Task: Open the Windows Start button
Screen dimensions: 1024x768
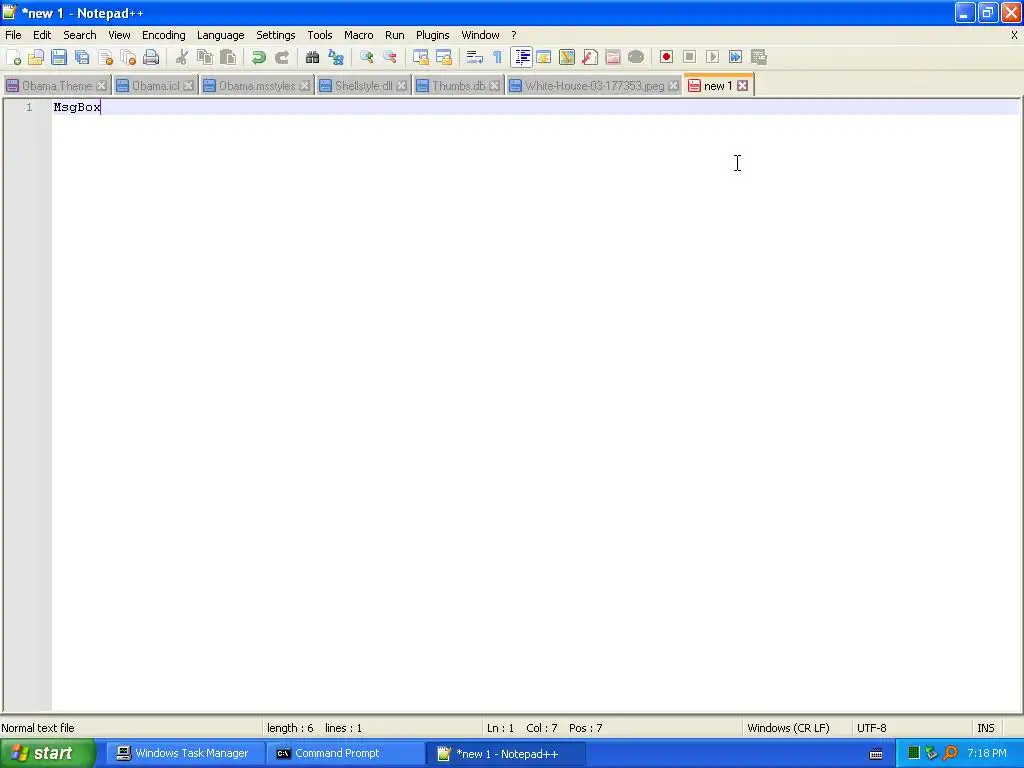Action: tap(46, 754)
